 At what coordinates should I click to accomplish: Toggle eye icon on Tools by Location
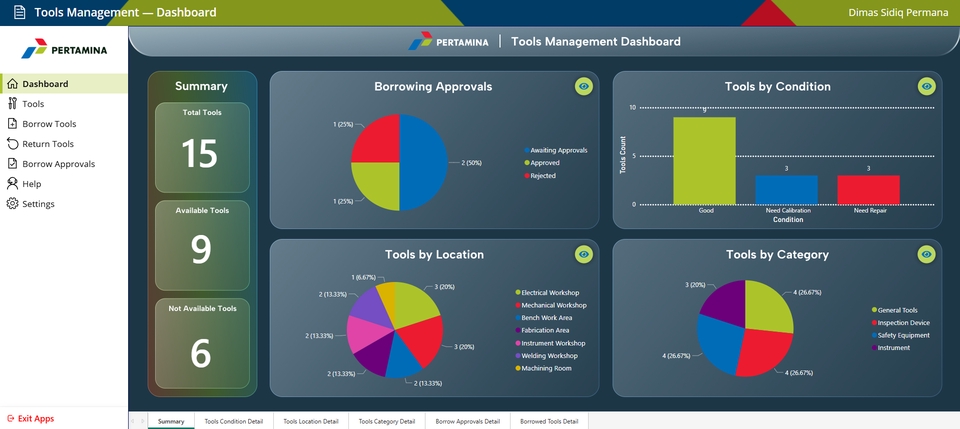584,255
